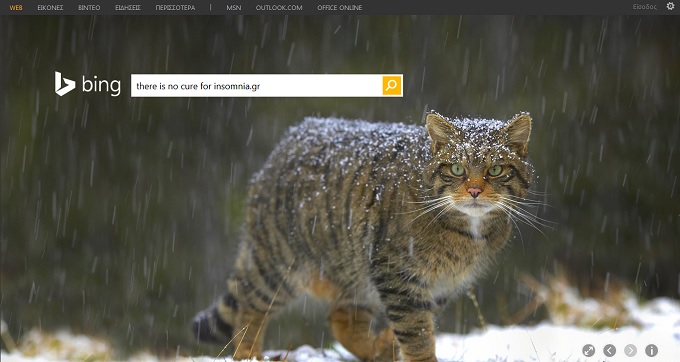This screenshot has width=680, height=362.
Task: Expand background image to fullscreen
Action: pyautogui.click(x=588, y=350)
